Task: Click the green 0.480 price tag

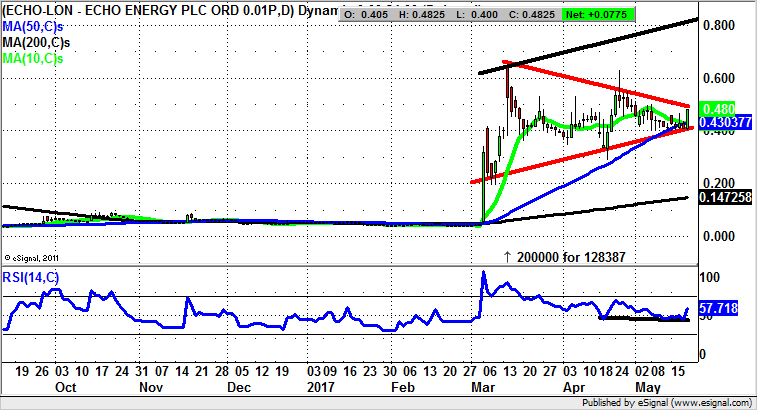Action: 717,109
